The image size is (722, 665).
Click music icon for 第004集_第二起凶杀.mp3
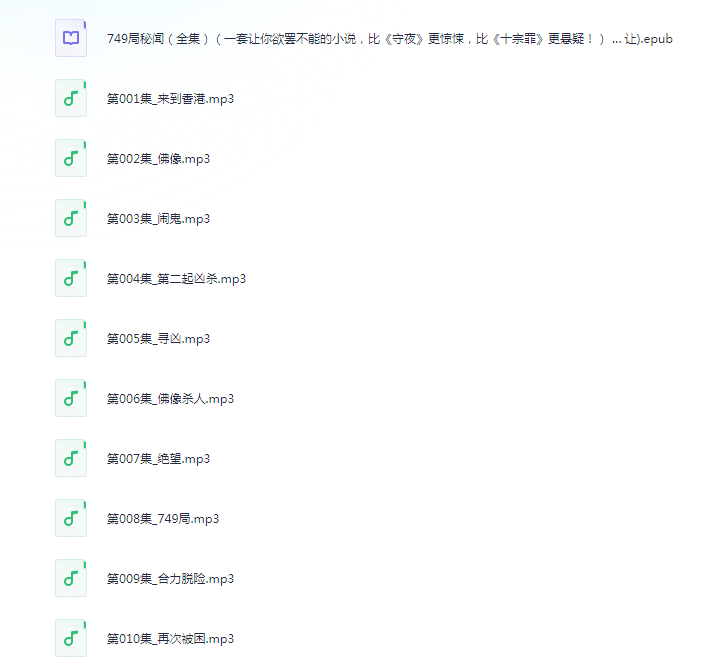pos(71,278)
